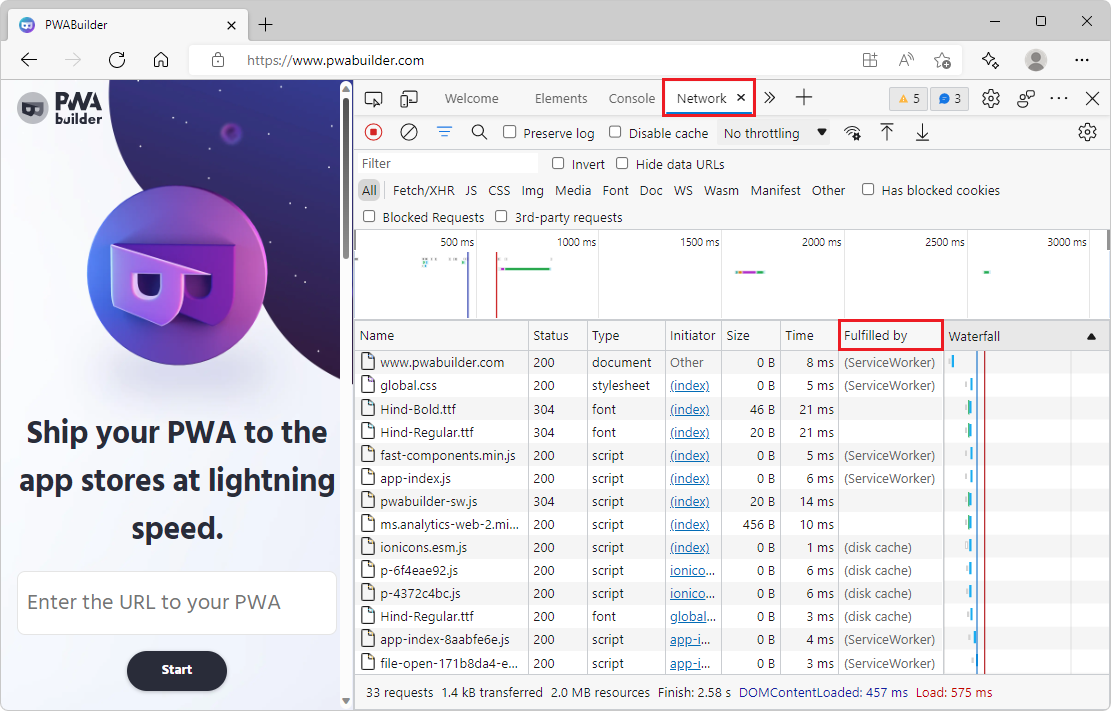Stop recording network log
The width and height of the screenshot is (1111, 711).
tap(373, 131)
